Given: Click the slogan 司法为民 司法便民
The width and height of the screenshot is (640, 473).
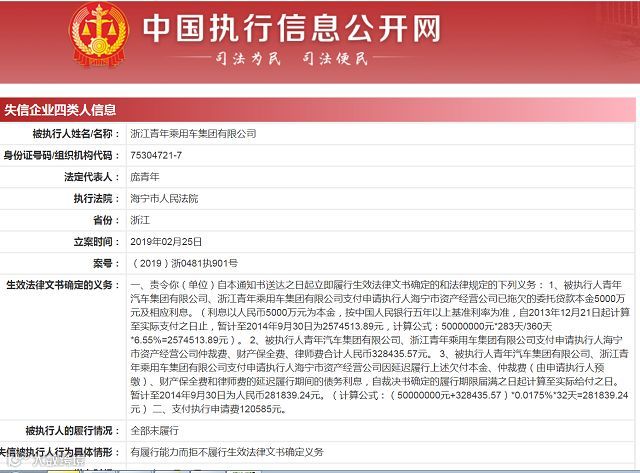Looking at the screenshot, I should [x=292, y=59].
